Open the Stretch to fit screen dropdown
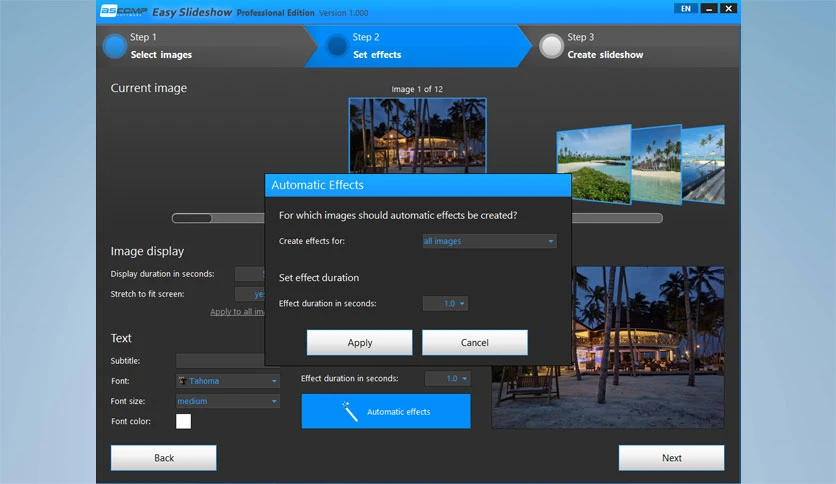 (250, 294)
